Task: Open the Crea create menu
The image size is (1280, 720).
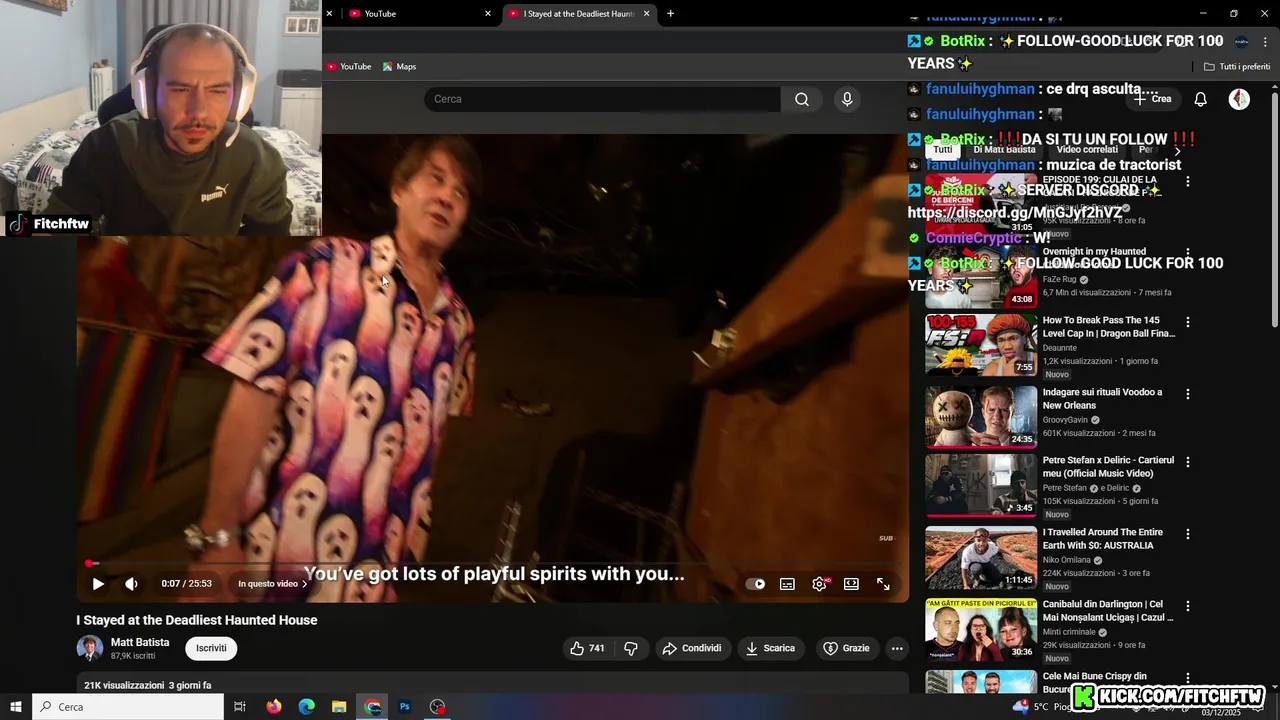Action: click(1152, 99)
